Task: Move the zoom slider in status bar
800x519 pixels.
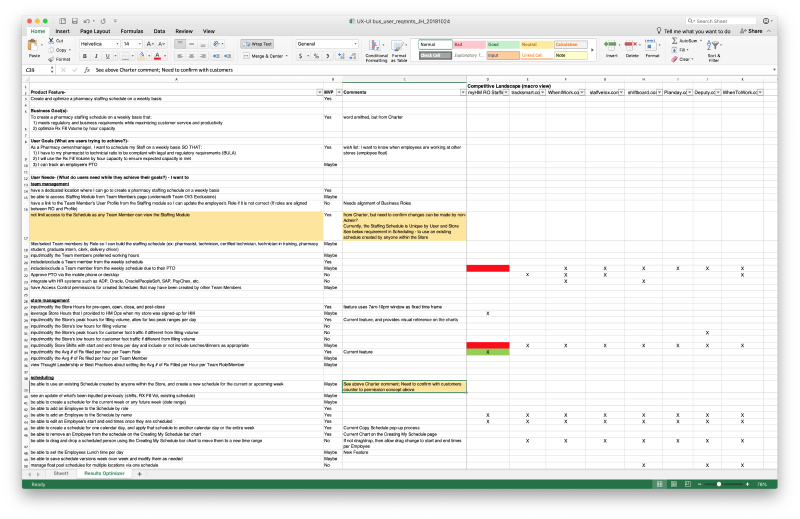Action: (719, 484)
